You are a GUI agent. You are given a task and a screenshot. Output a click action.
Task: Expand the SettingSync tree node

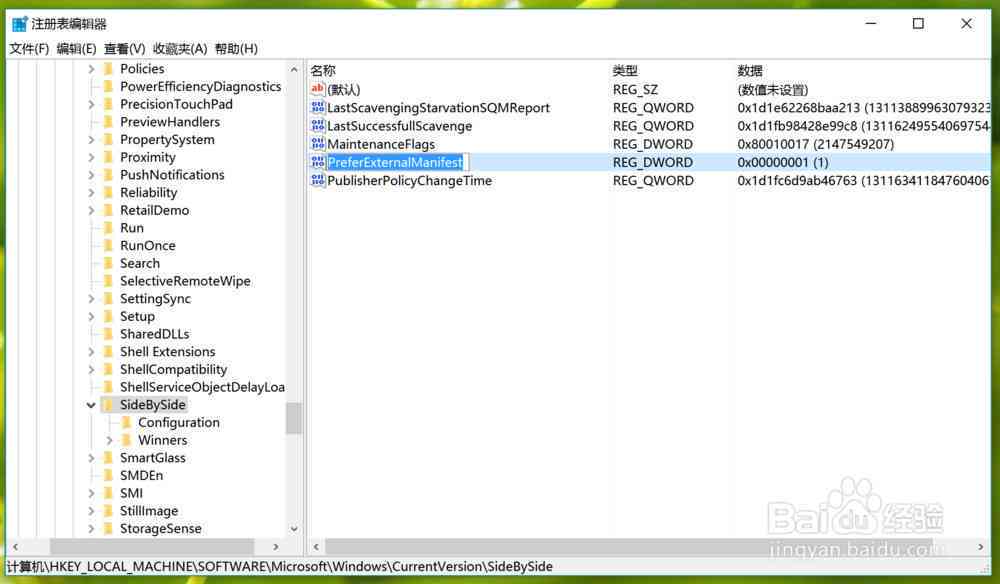click(x=91, y=298)
